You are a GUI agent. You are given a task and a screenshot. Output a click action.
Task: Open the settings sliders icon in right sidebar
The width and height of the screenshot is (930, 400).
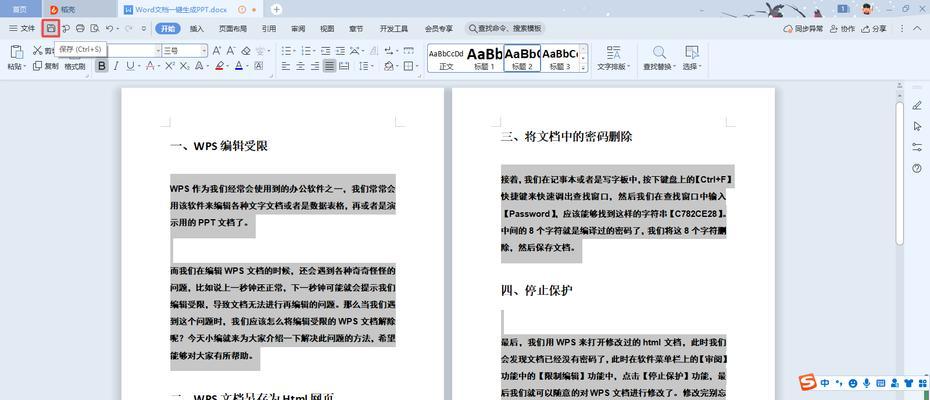pyautogui.click(x=917, y=147)
